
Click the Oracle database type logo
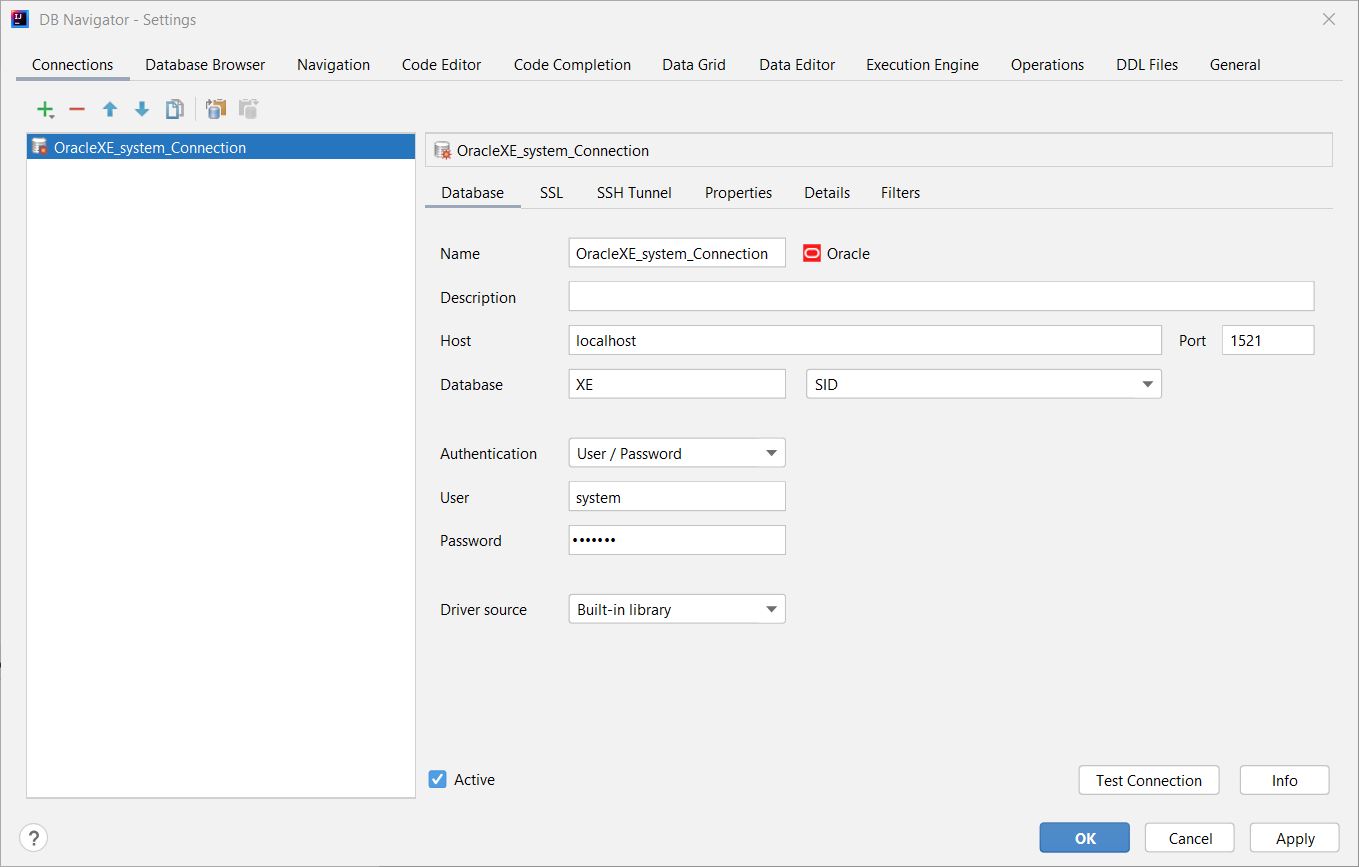pos(812,254)
